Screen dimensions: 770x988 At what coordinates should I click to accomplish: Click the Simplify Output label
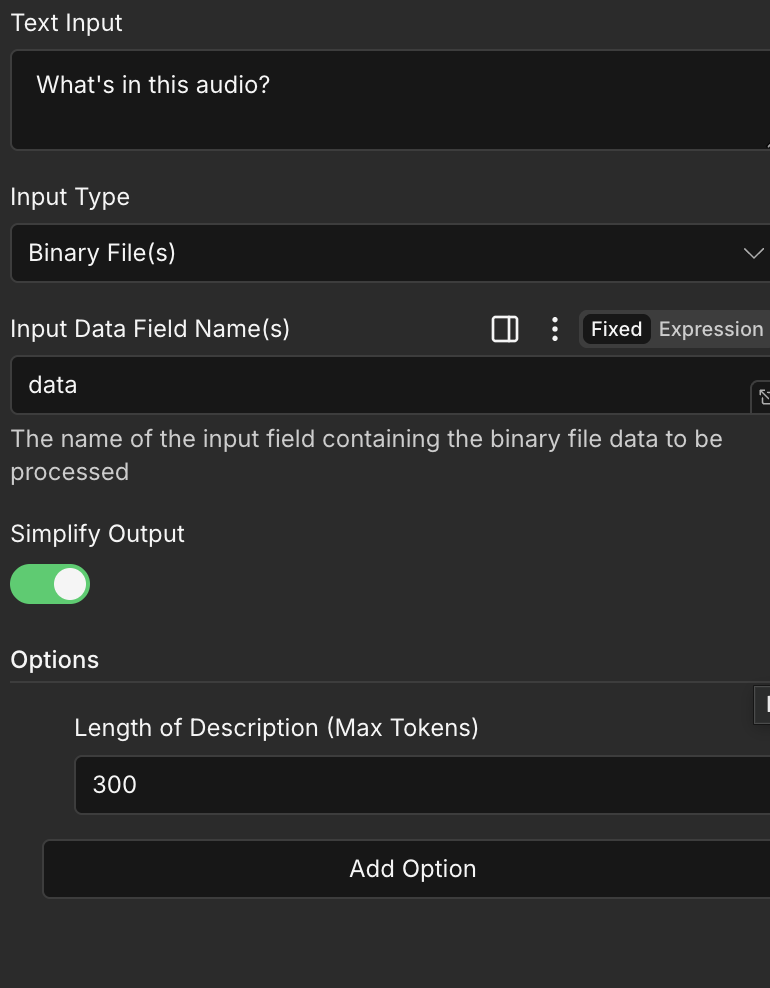(x=98, y=534)
